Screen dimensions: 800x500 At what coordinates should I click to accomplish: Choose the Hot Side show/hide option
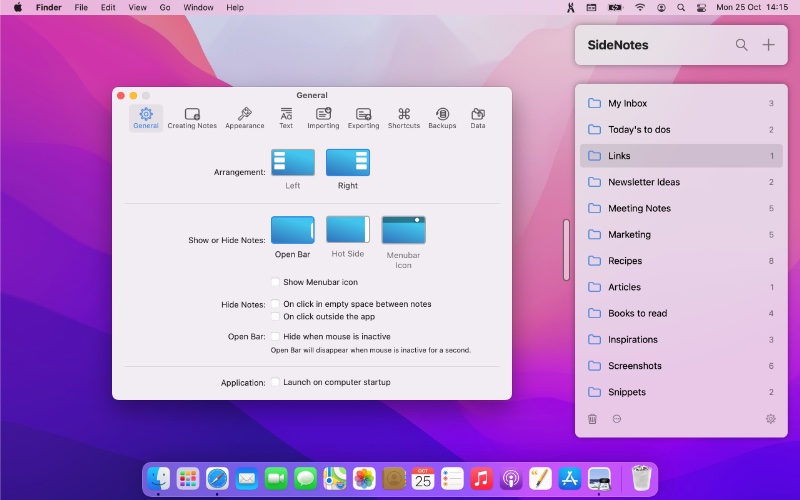pyautogui.click(x=348, y=230)
